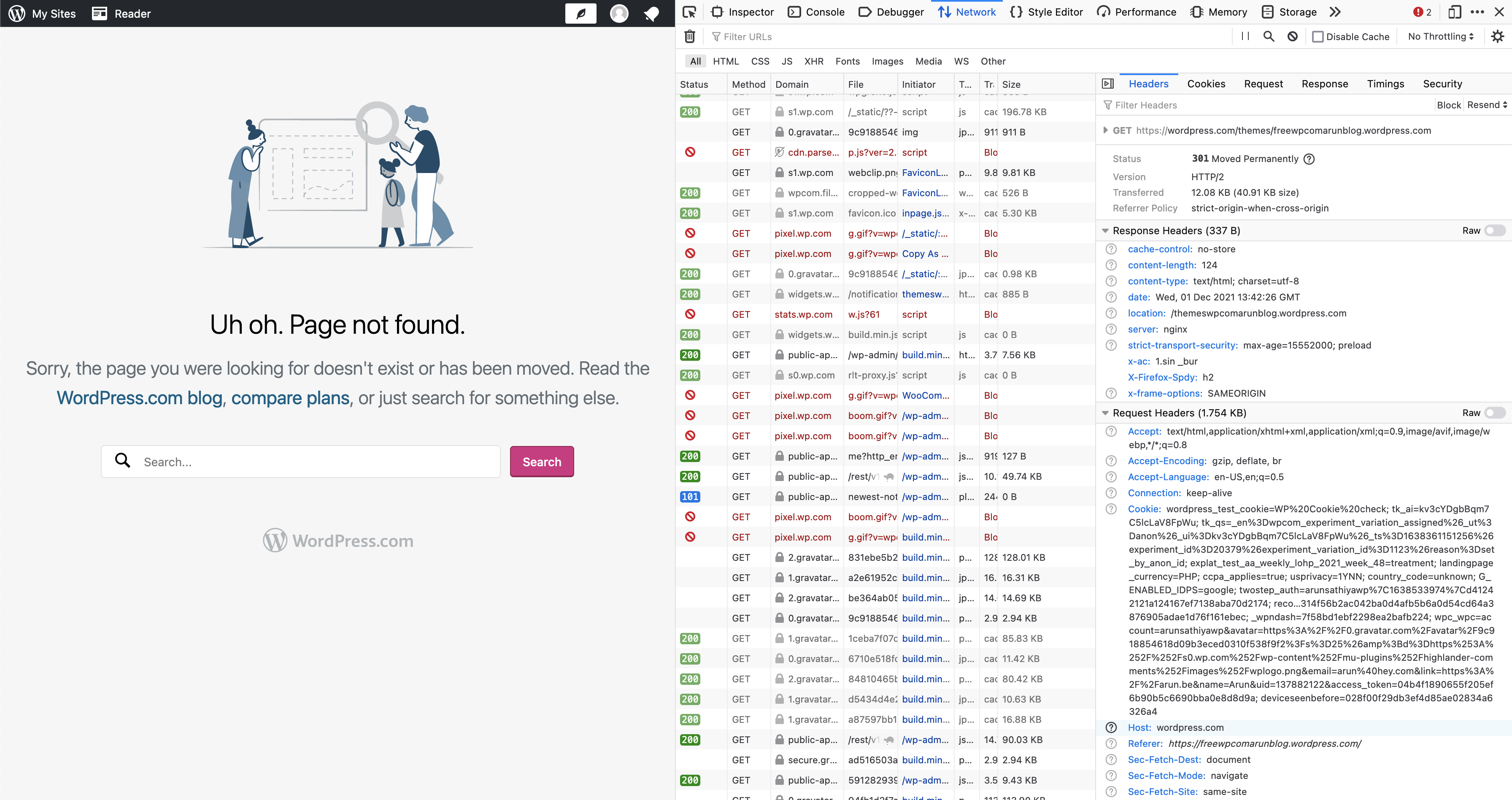Image resolution: width=1512 pixels, height=800 pixels.
Task: Collapse the Request Headers section
Action: click(x=1105, y=413)
